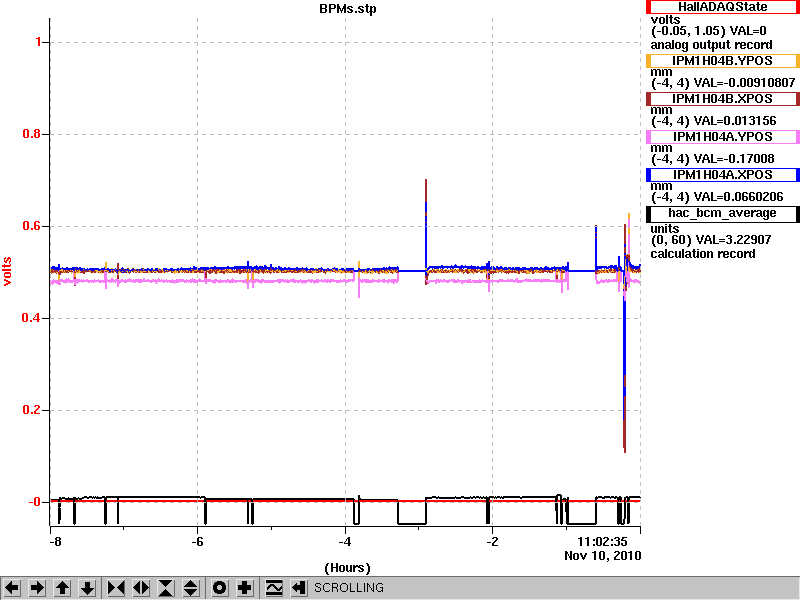Click the plus-sign toolbar button
The image size is (800, 600).
tap(245, 588)
